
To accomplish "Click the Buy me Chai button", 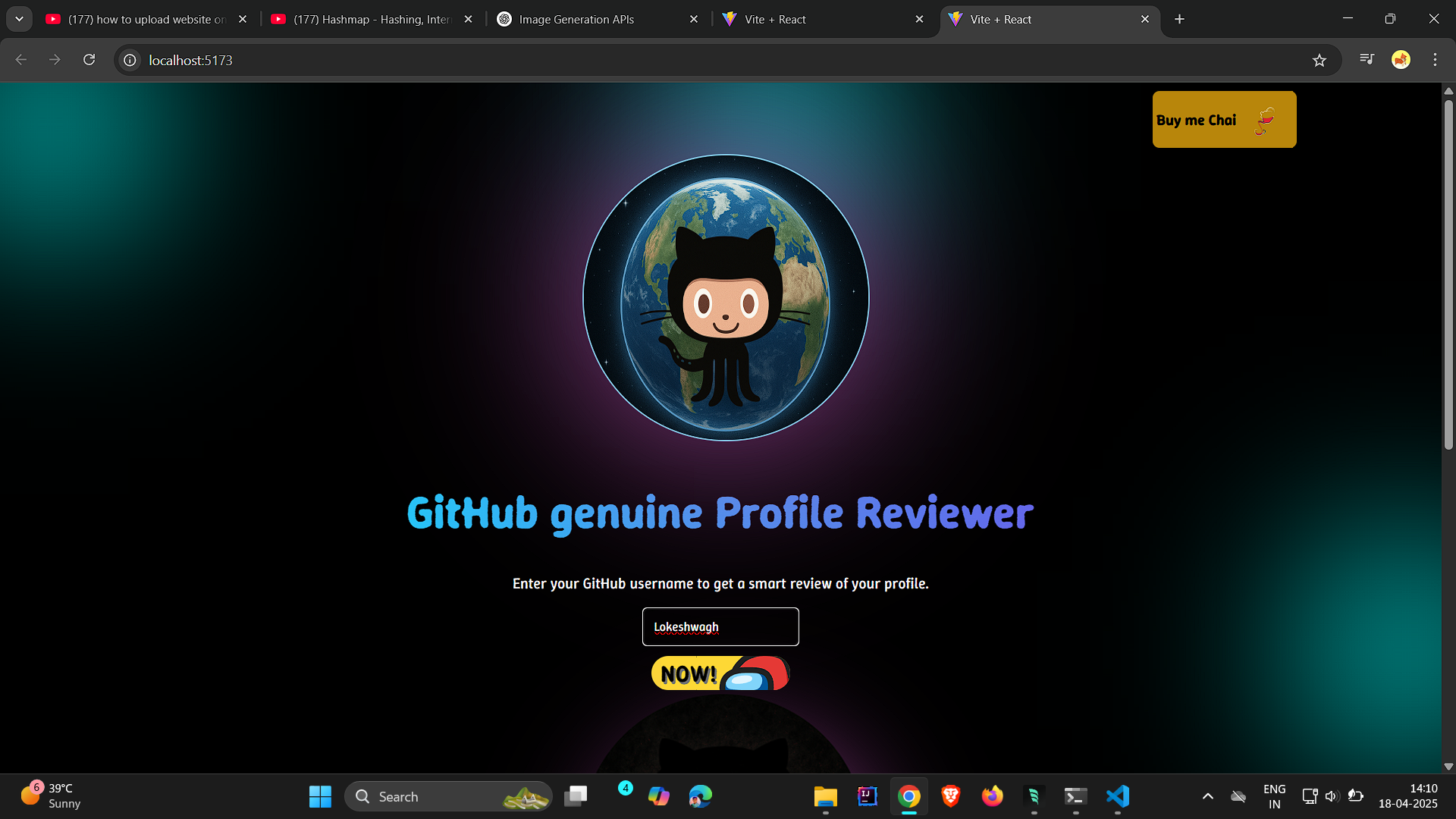I will pos(1223,119).
